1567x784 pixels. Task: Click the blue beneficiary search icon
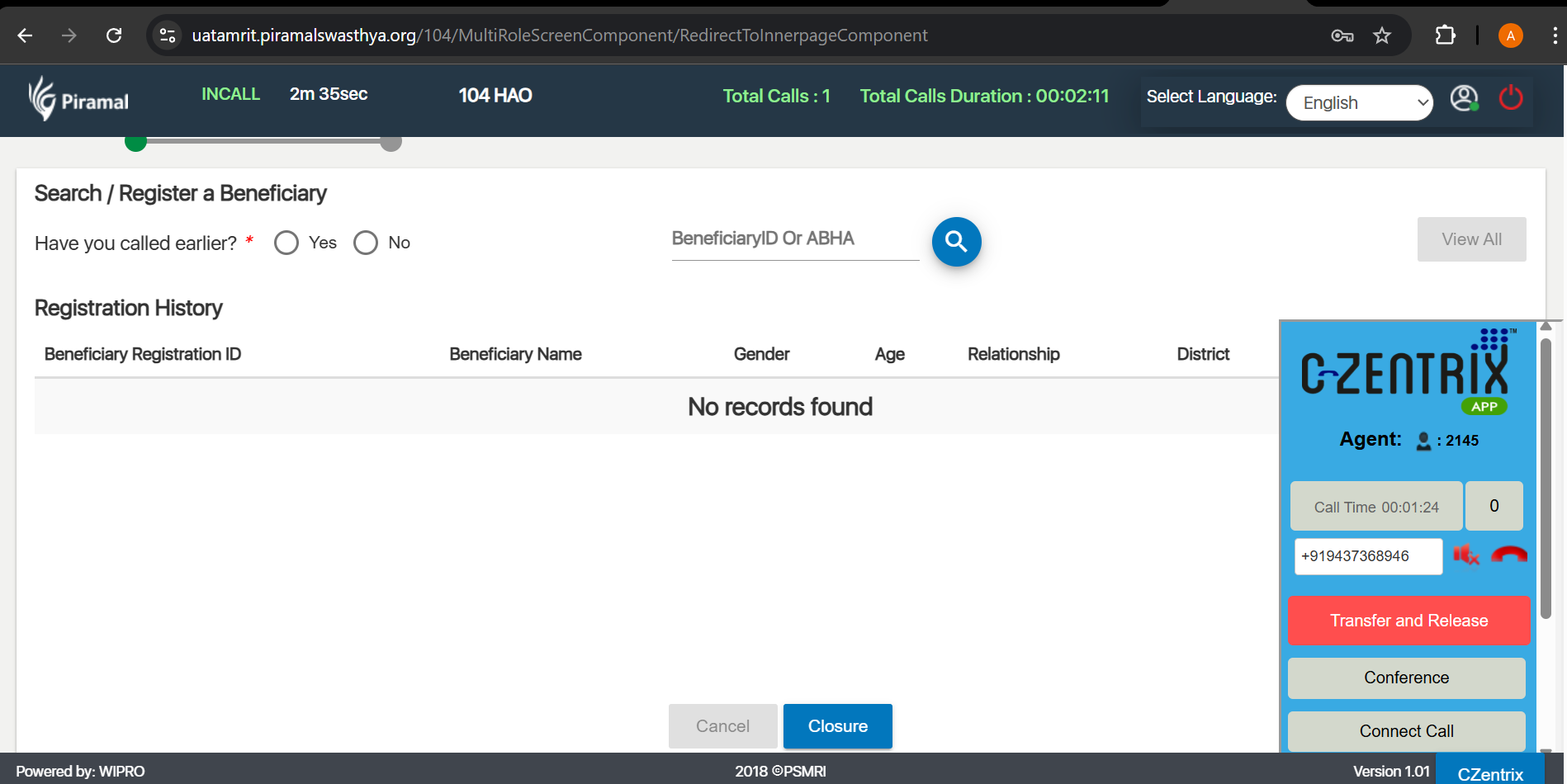[956, 242]
